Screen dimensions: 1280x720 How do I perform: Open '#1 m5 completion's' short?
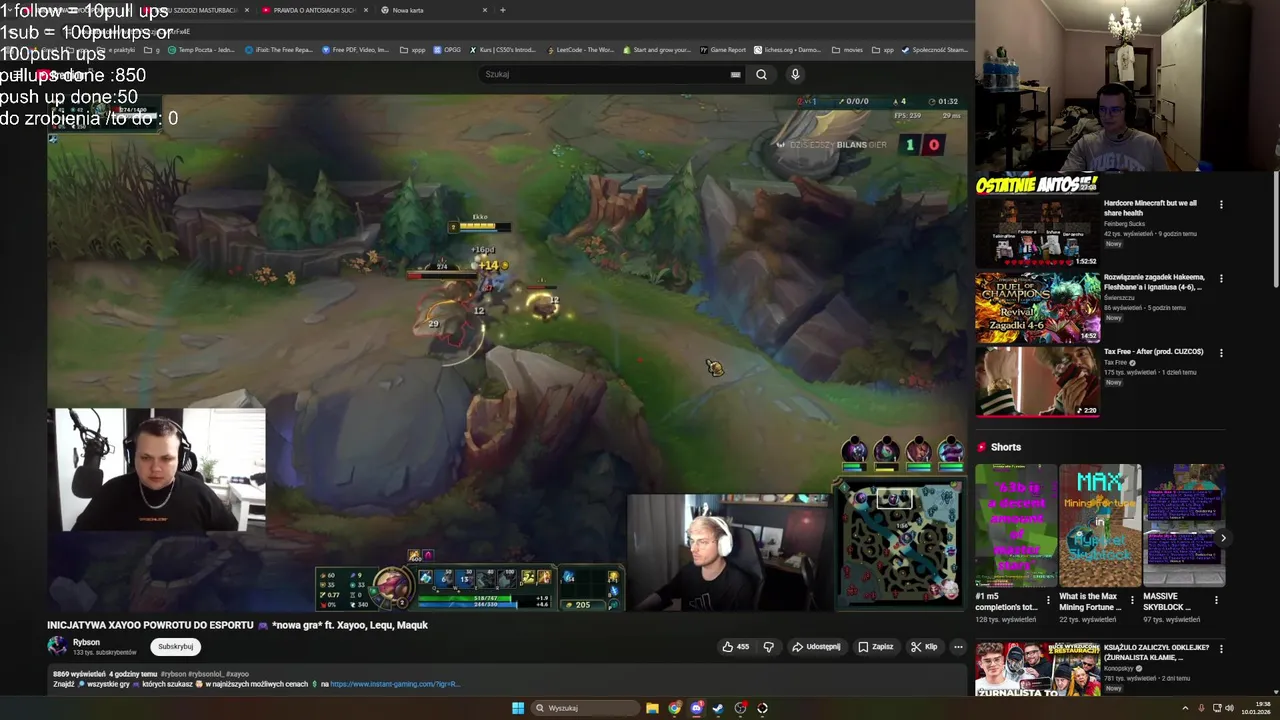[x=1016, y=525]
